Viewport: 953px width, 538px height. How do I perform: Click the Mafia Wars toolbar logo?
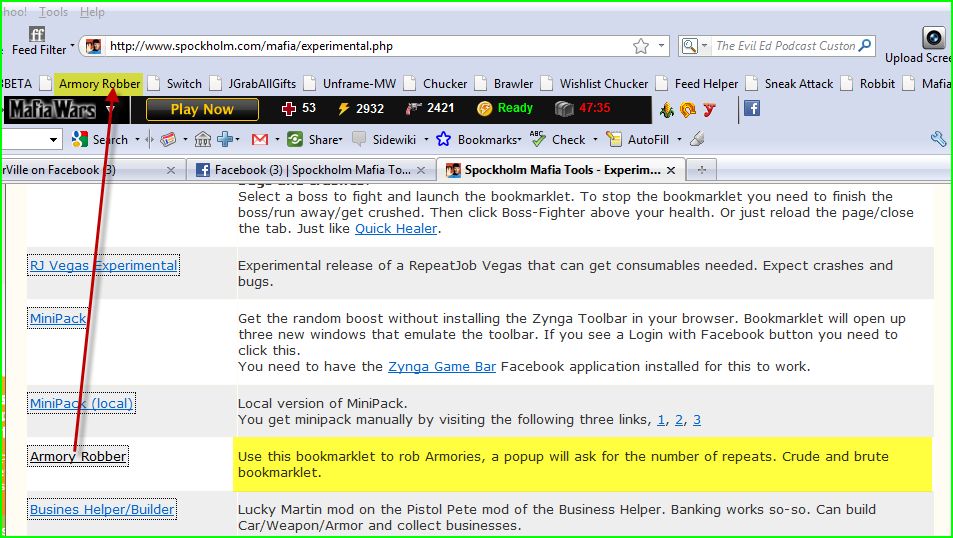point(52,109)
